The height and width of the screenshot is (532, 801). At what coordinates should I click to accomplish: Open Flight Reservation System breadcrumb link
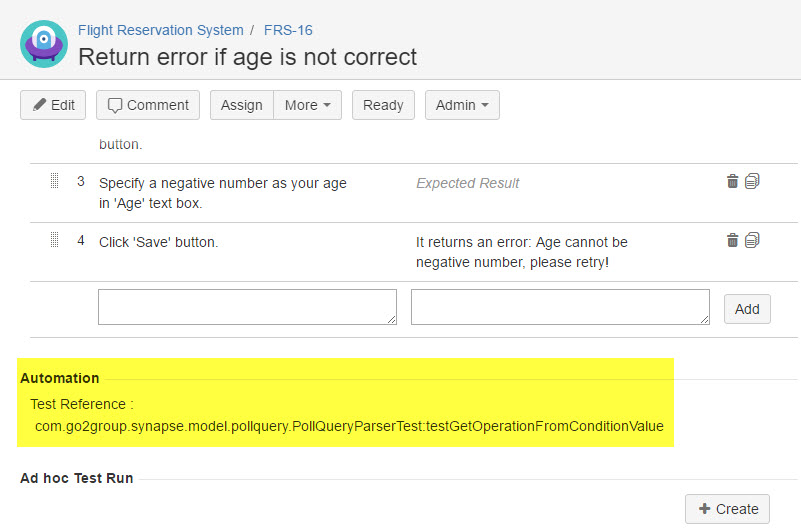click(160, 30)
